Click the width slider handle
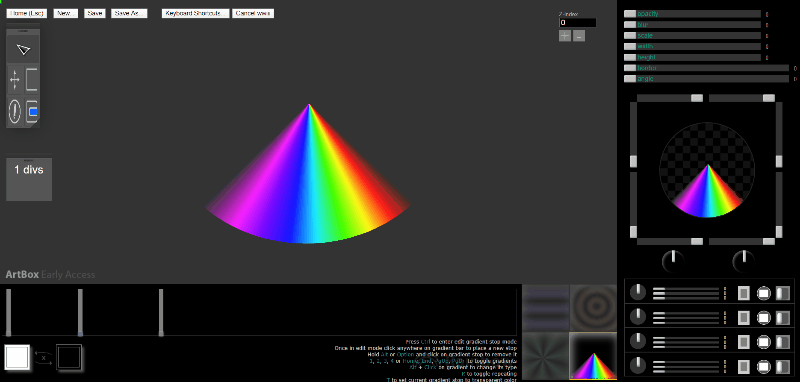The height and width of the screenshot is (382, 800). (x=630, y=46)
